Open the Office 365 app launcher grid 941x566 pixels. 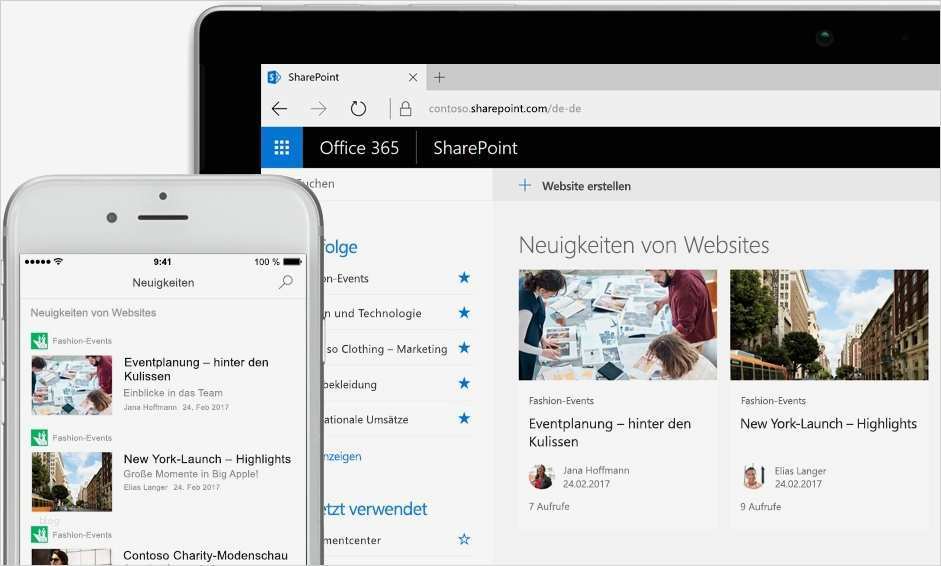point(281,148)
